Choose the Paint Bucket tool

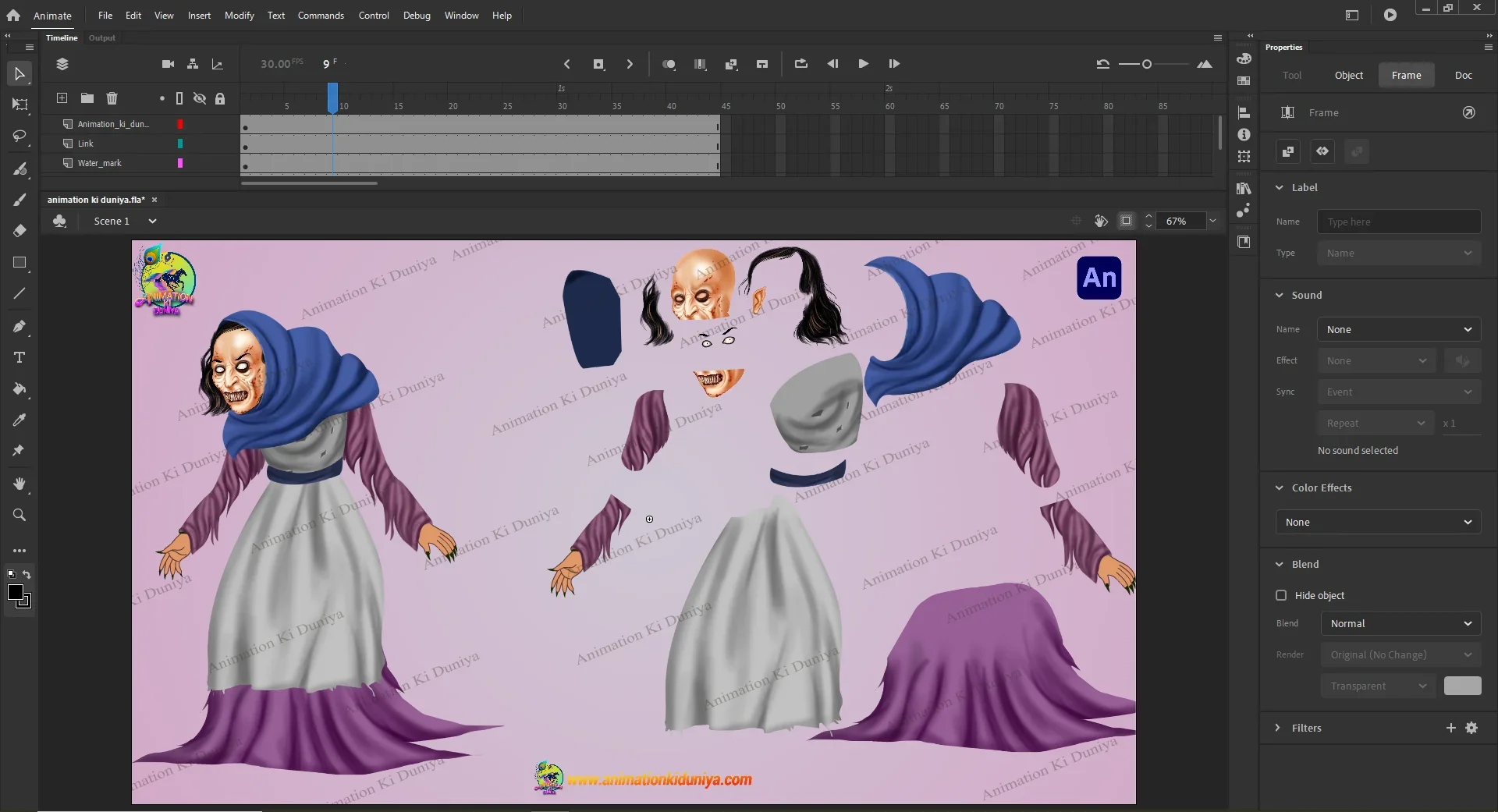pyautogui.click(x=20, y=388)
